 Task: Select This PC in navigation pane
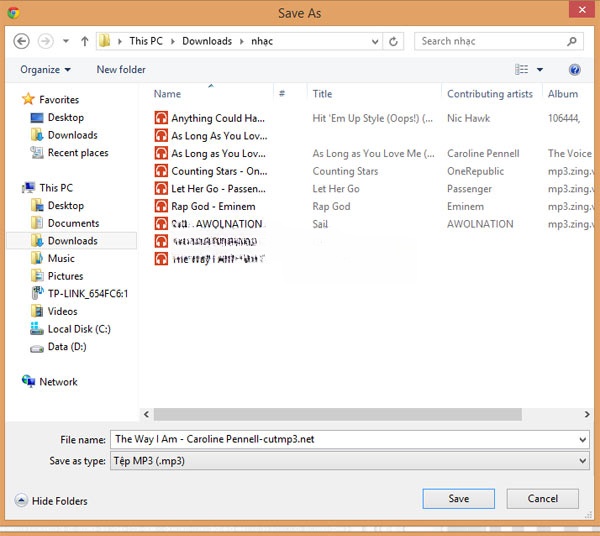coord(56,188)
